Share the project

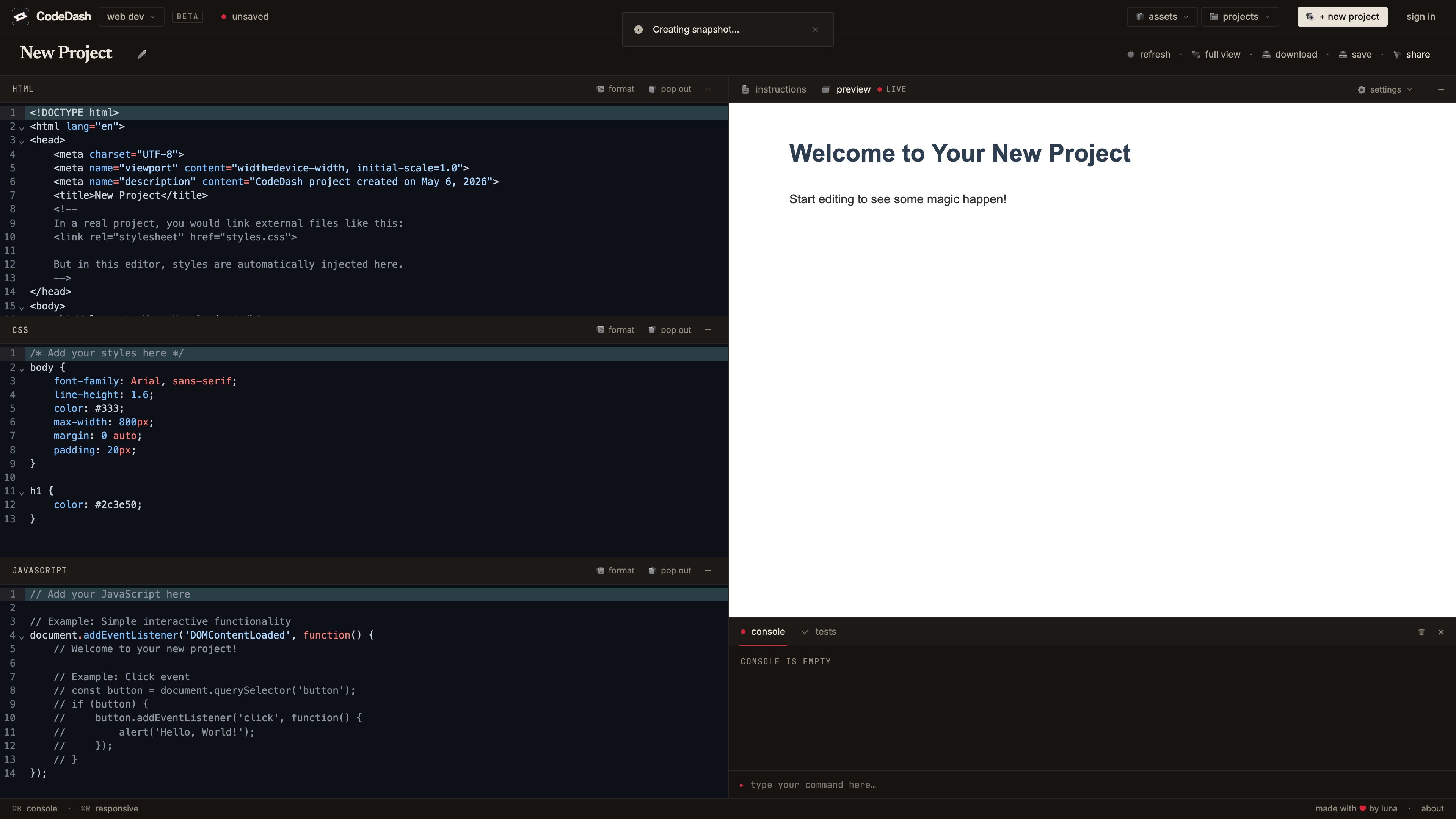pos(1411,54)
